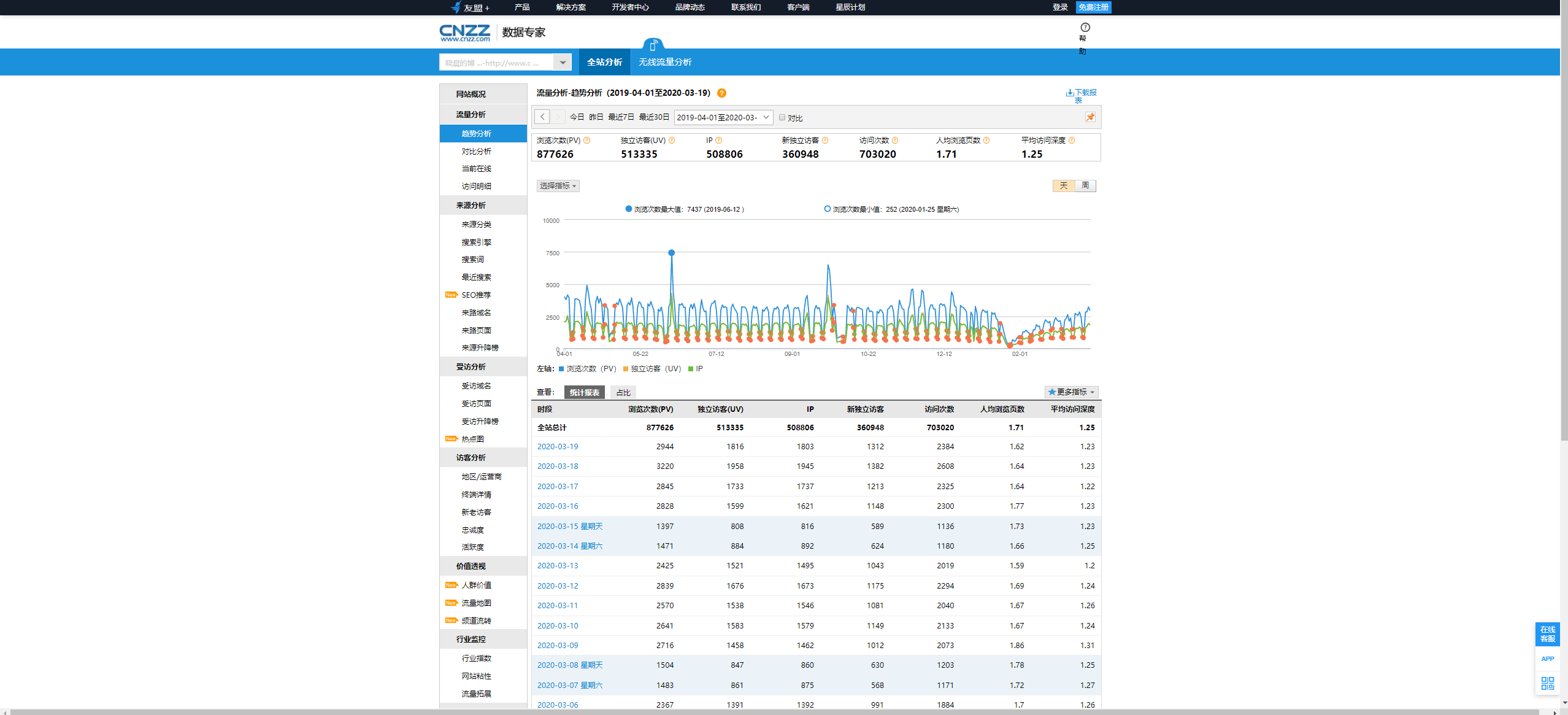1568x715 pixels.
Task: Switch chart granularity to 周 (week)
Action: pos(1085,186)
